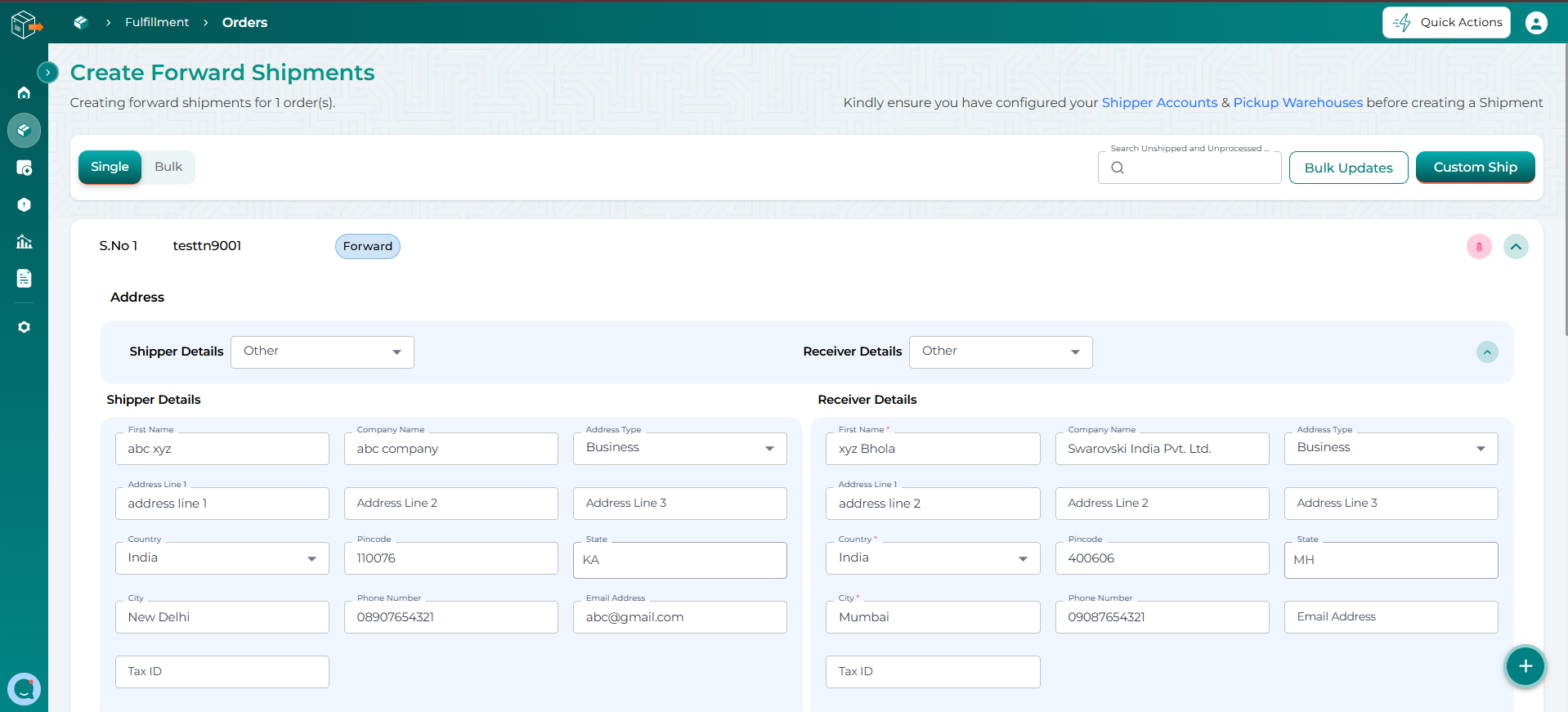
Task: Open the chat support bubble icon
Action: [x=24, y=689]
